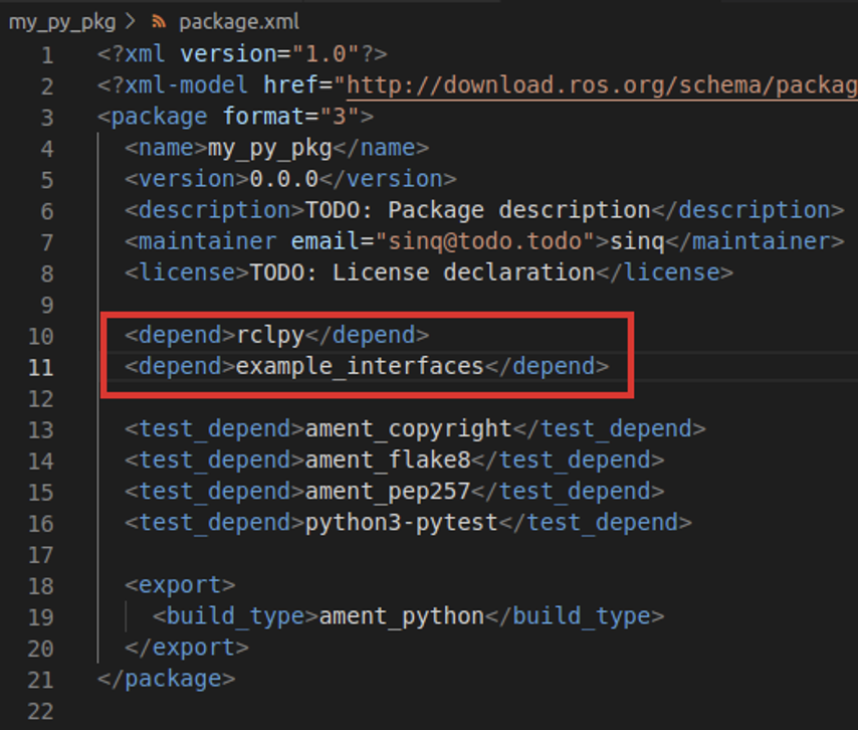
Task: Select line number 3 in gutter
Action: pyautogui.click(x=47, y=118)
